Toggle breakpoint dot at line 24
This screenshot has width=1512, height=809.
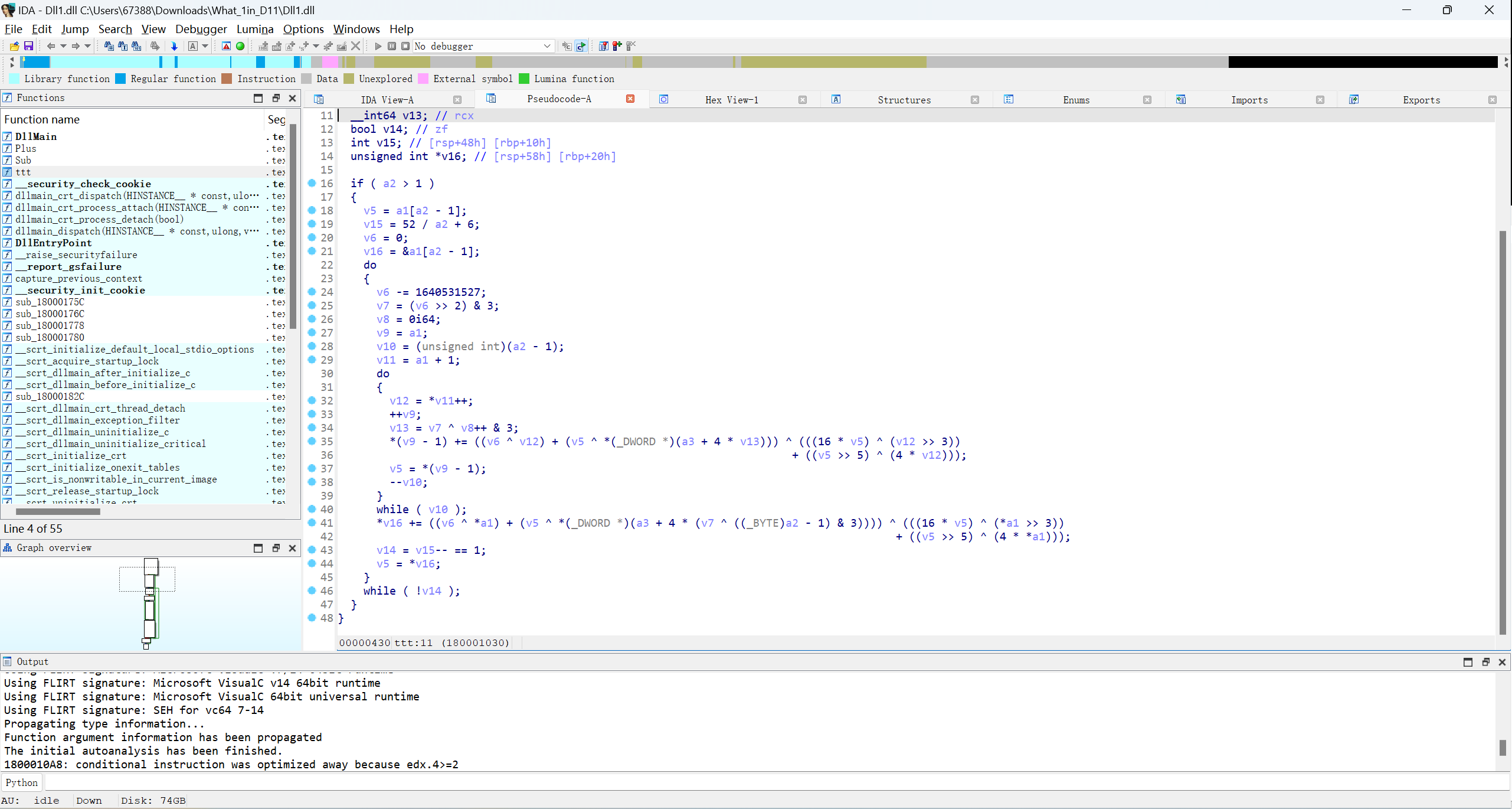(312, 292)
